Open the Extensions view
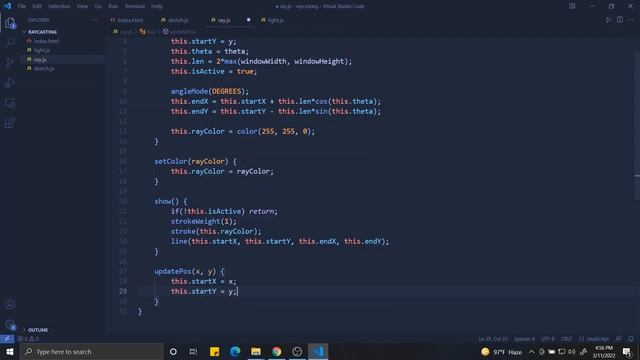Viewport: 640px width, 360px height. (x=10, y=122)
